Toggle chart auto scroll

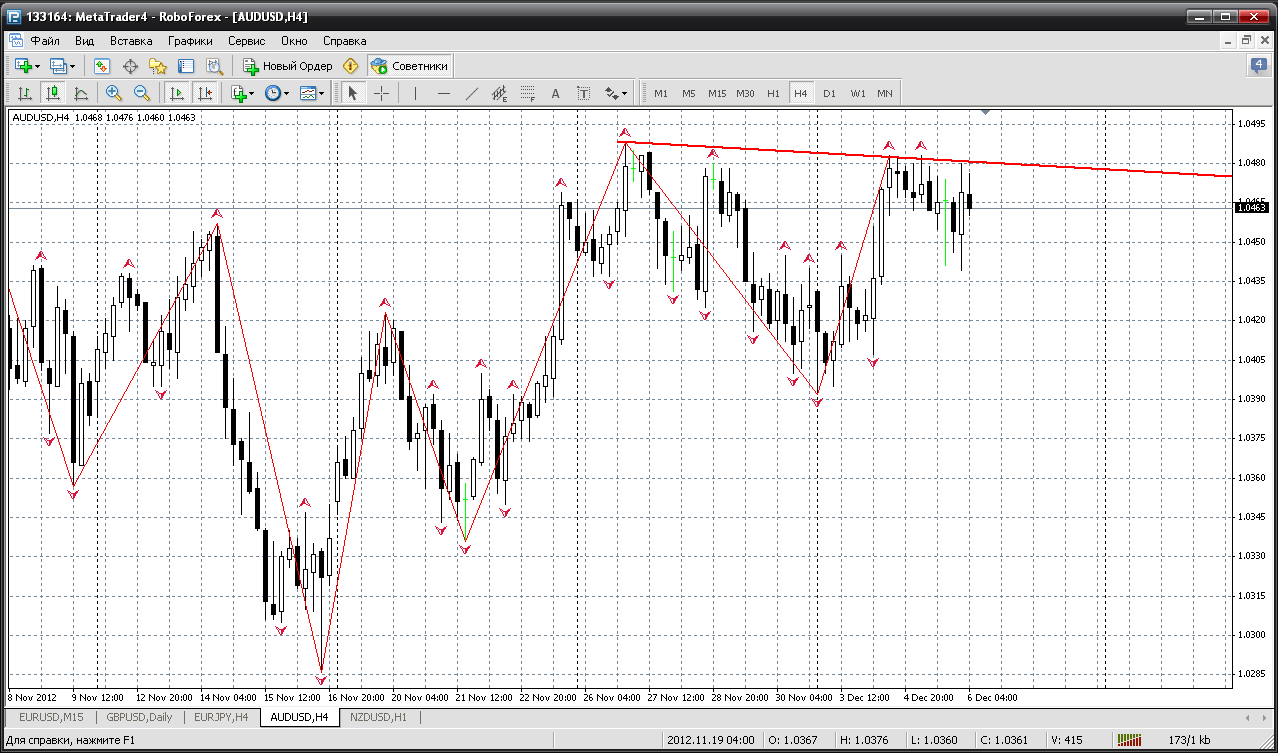tap(177, 93)
